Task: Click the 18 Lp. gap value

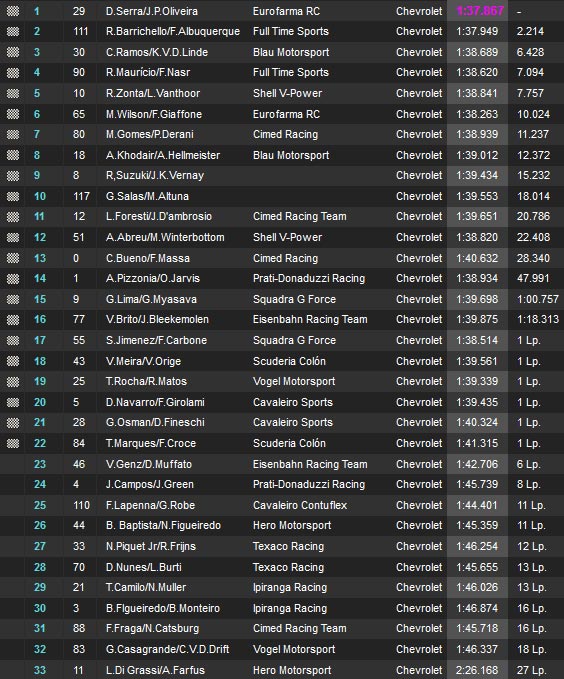Action: coord(531,649)
